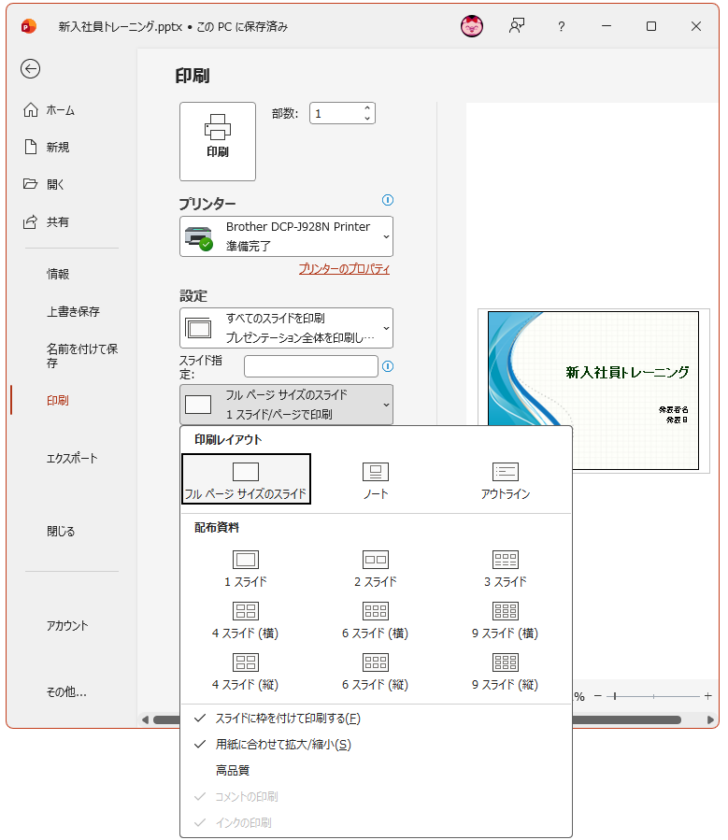
Task: Choose the アウトライン layout icon
Action: pyautogui.click(x=505, y=472)
